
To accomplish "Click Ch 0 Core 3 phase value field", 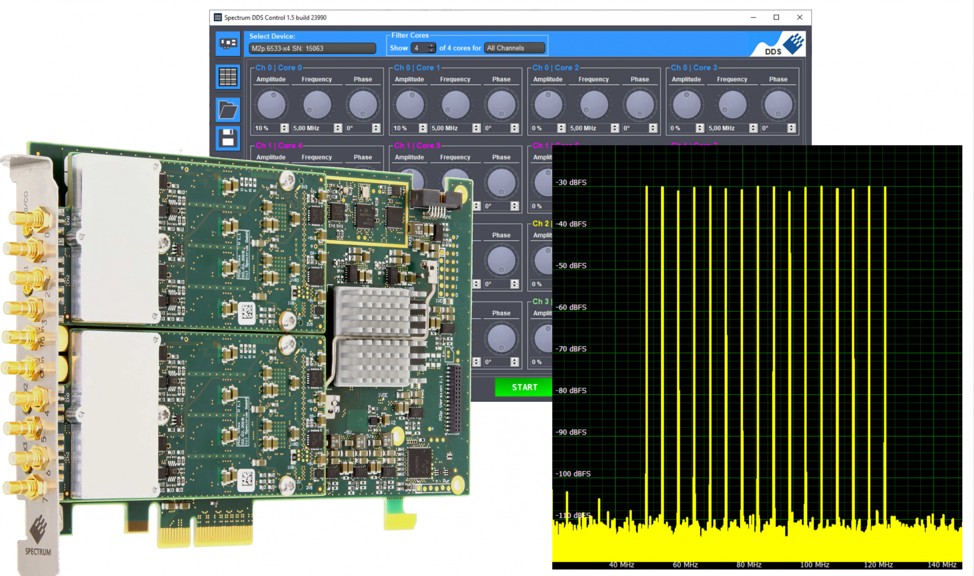I will 773,128.
